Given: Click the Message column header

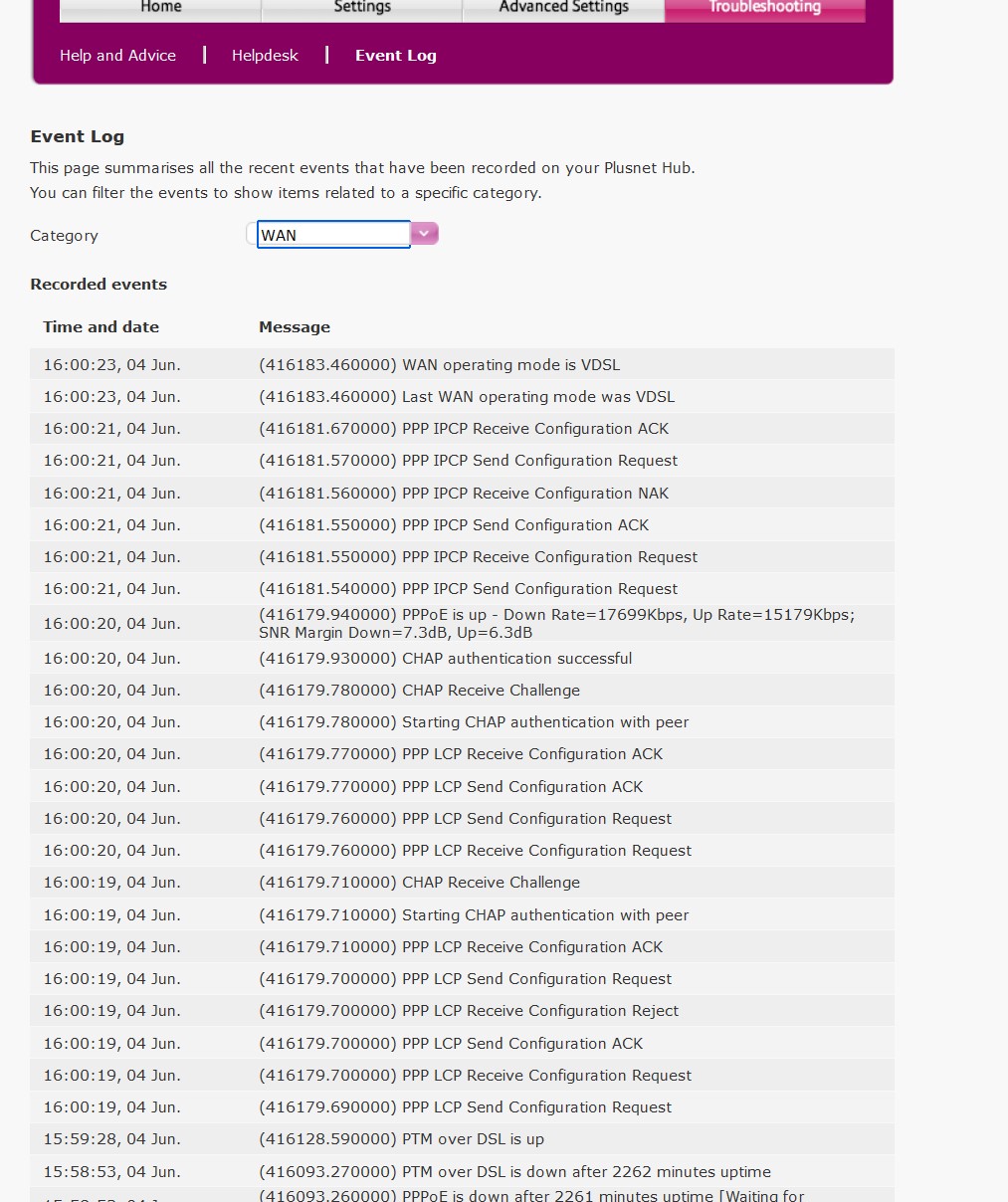Looking at the screenshot, I should click(x=295, y=326).
